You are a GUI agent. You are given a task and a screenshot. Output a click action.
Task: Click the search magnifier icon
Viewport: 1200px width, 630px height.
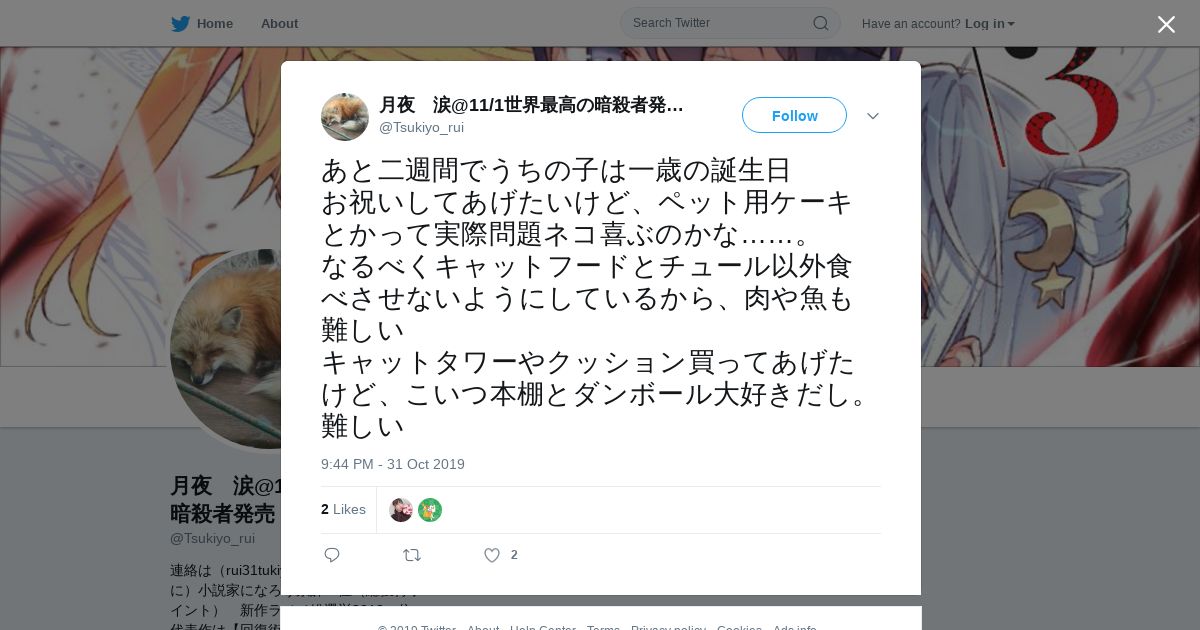point(820,23)
